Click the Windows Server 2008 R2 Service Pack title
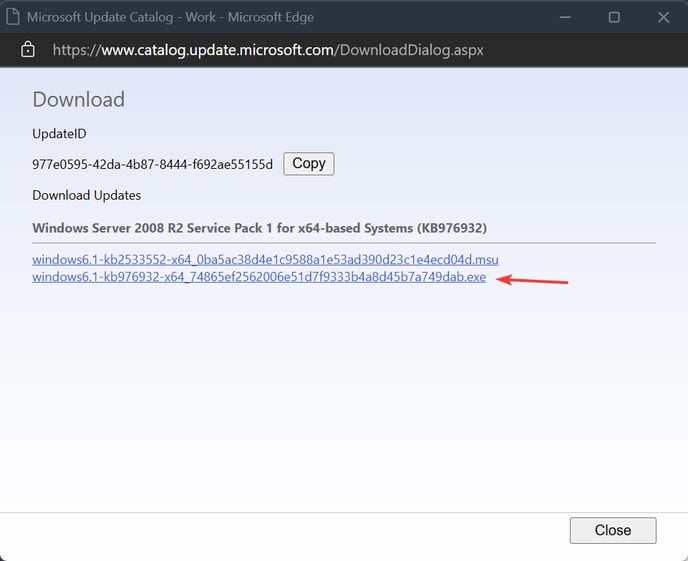This screenshot has width=688, height=561. [259, 228]
